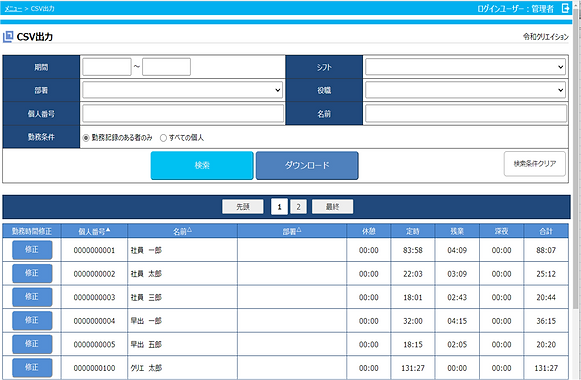Viewport: 581px width, 380px height.
Task: Click the 個人番号 input field
Action: 183,113
